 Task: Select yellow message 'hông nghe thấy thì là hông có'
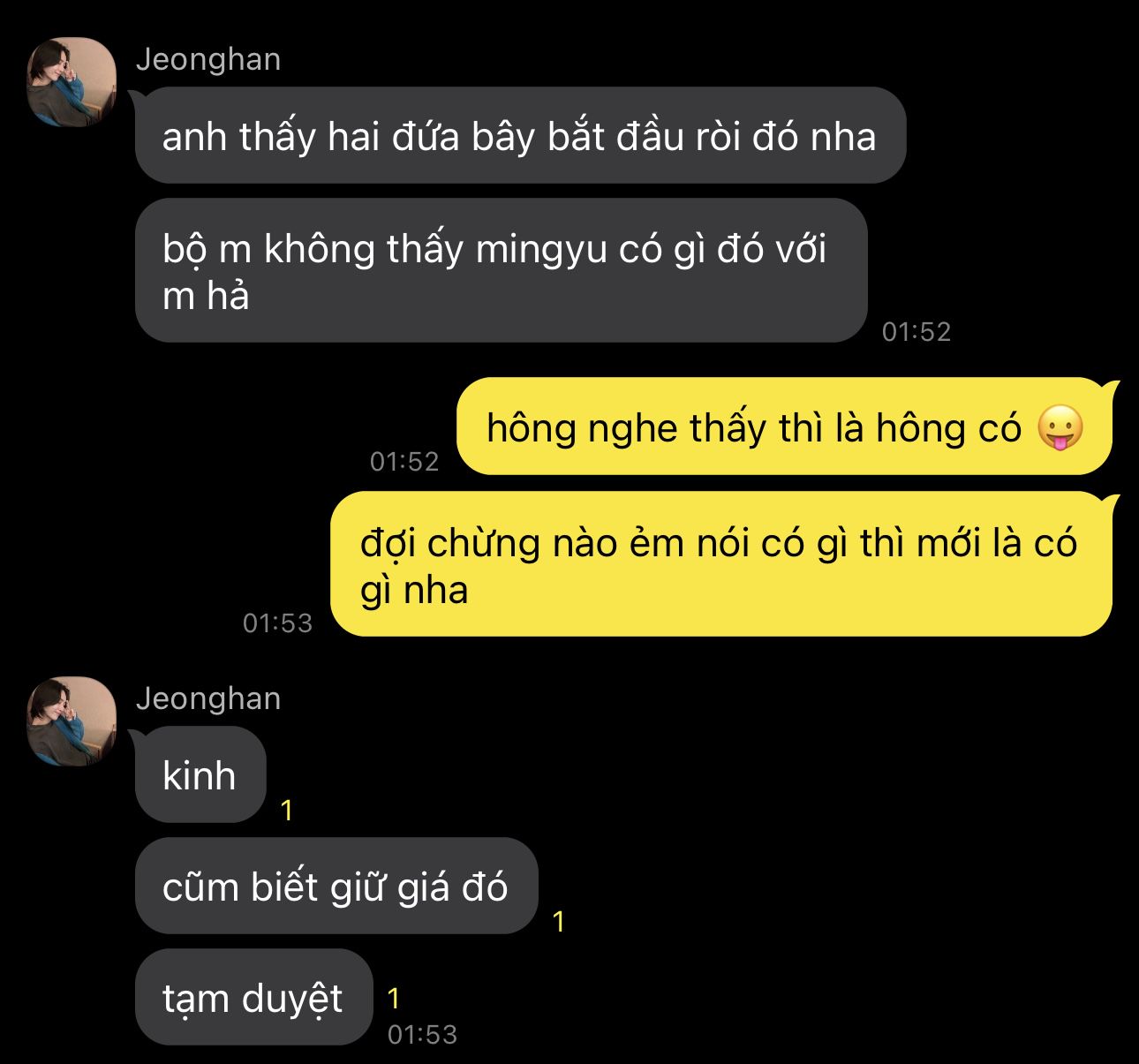tap(784, 426)
